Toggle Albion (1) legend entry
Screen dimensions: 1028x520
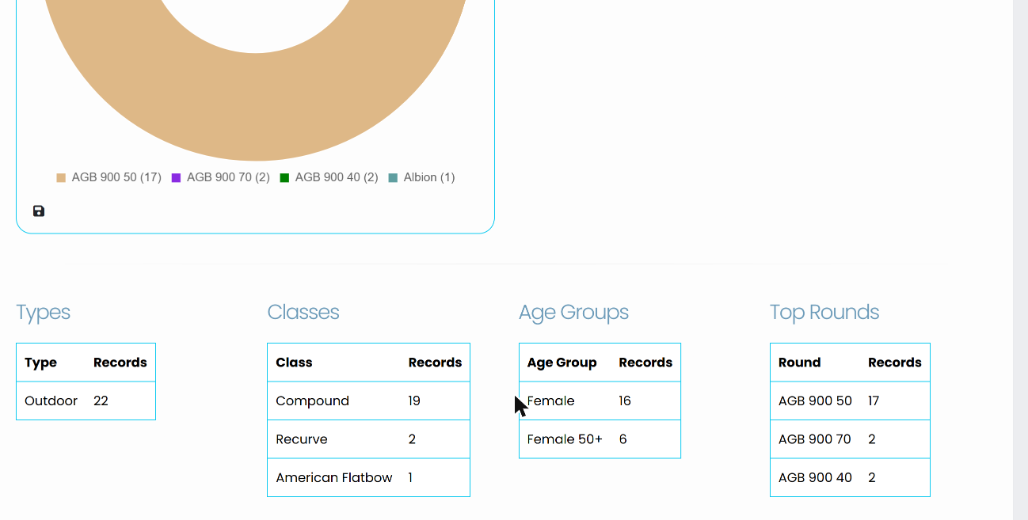pos(422,178)
